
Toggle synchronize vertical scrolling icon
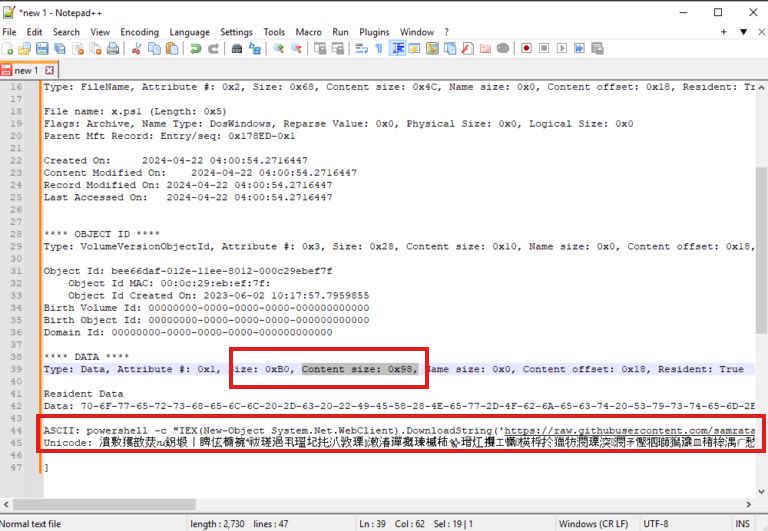click(320, 48)
